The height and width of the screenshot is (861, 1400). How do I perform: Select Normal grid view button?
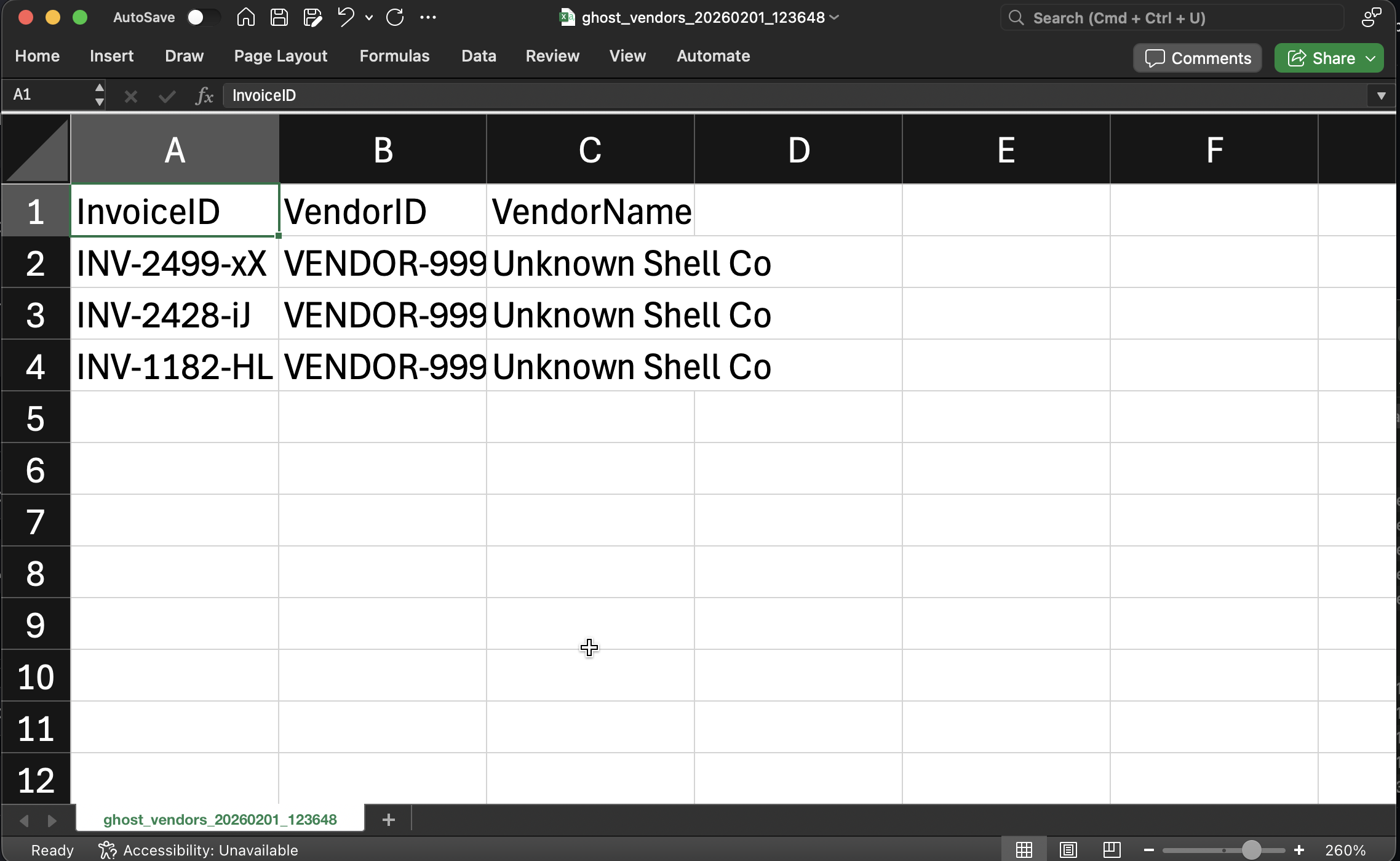1024,850
